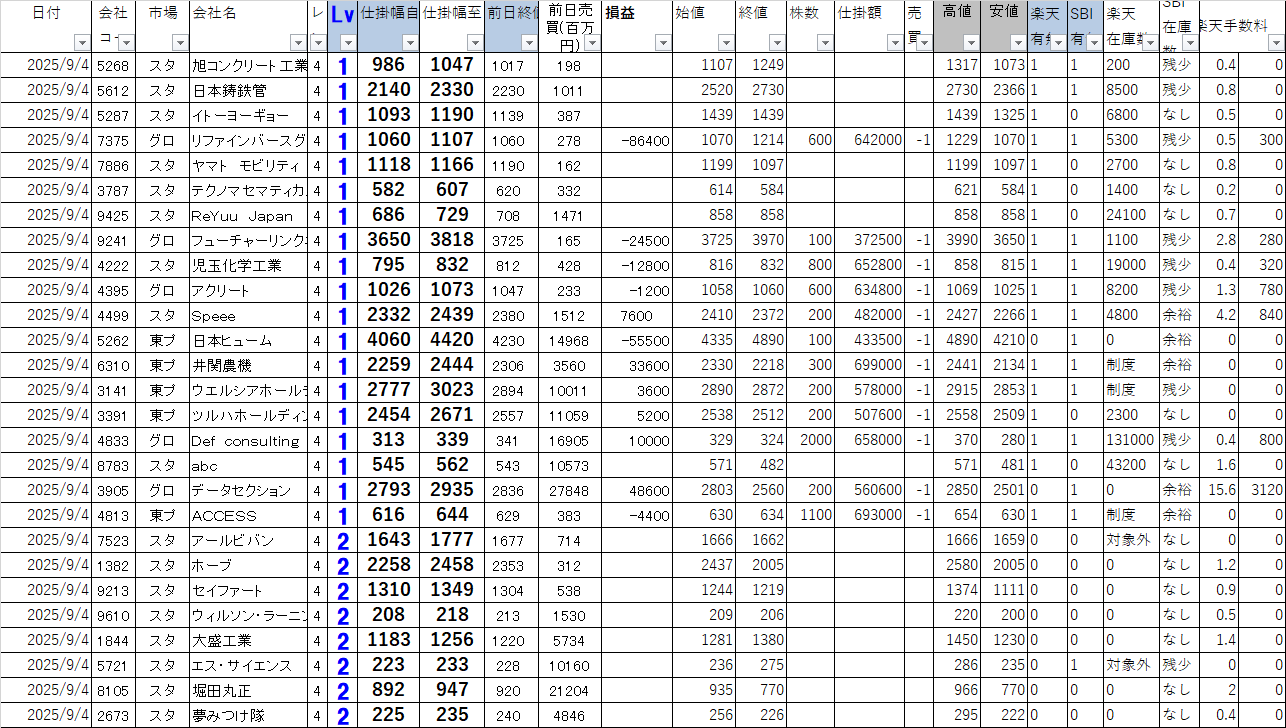Select the ReYuu Japan company name cell
This screenshot has width=1286, height=728.
pyautogui.click(x=249, y=215)
